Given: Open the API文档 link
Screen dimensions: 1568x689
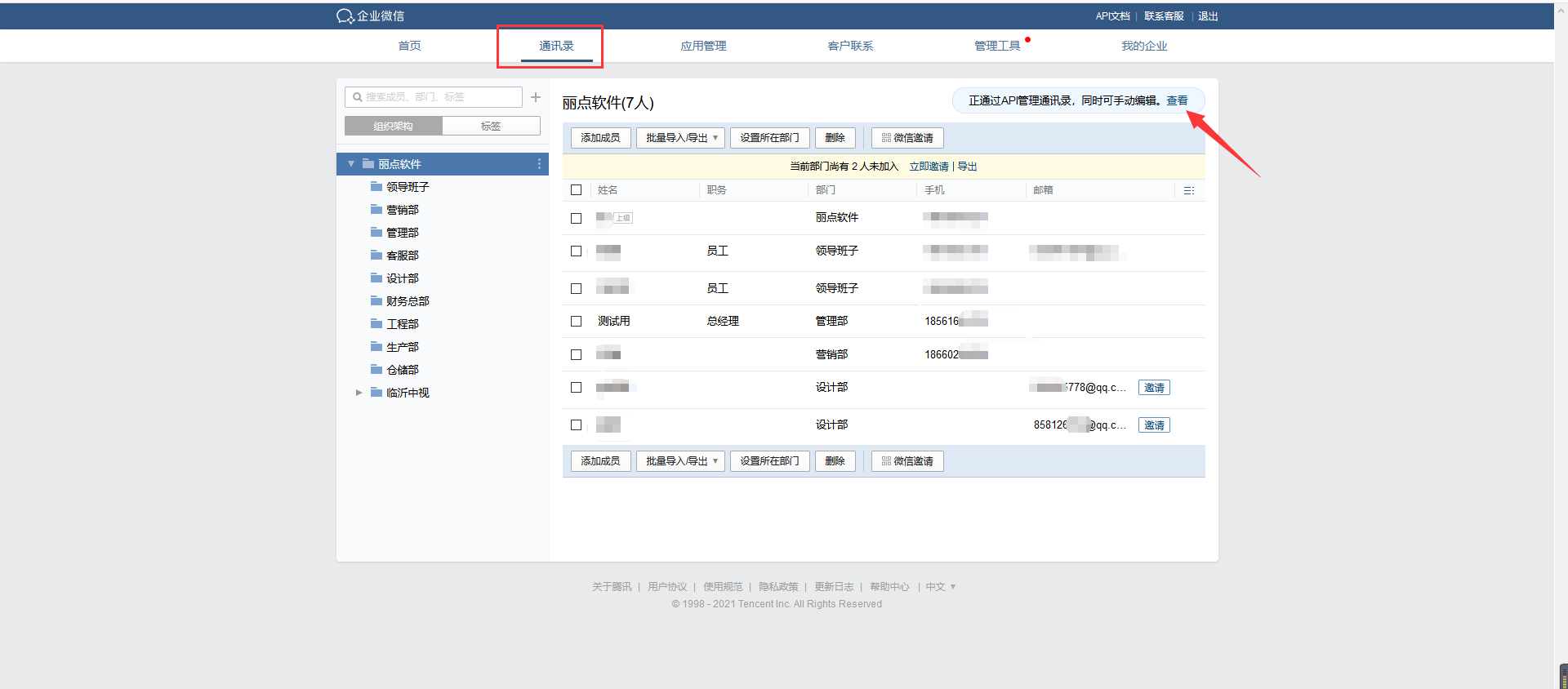Looking at the screenshot, I should click(1112, 16).
